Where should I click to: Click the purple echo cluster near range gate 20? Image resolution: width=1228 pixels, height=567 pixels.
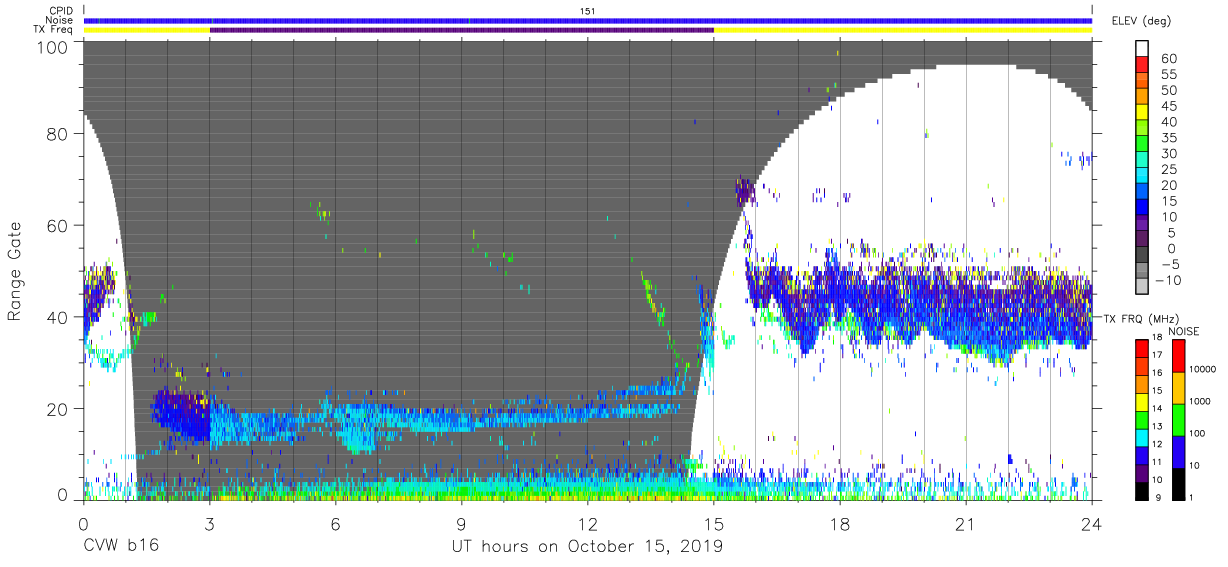click(x=180, y=414)
